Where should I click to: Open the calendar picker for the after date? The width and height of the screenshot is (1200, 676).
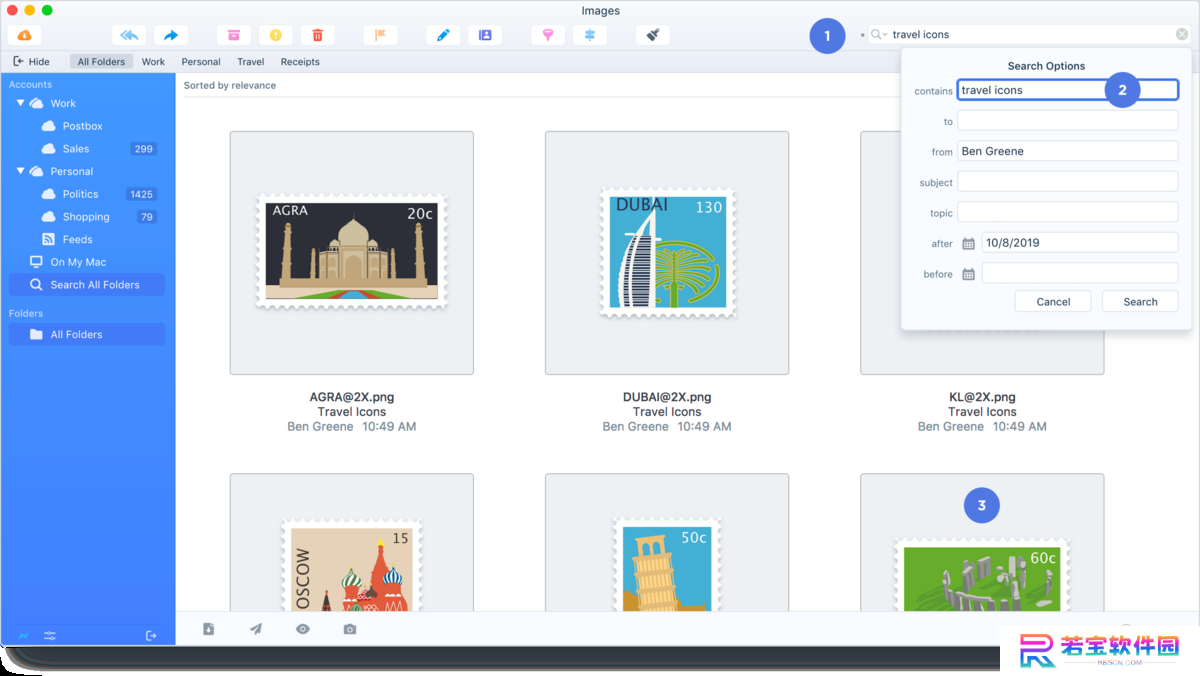[x=968, y=243]
